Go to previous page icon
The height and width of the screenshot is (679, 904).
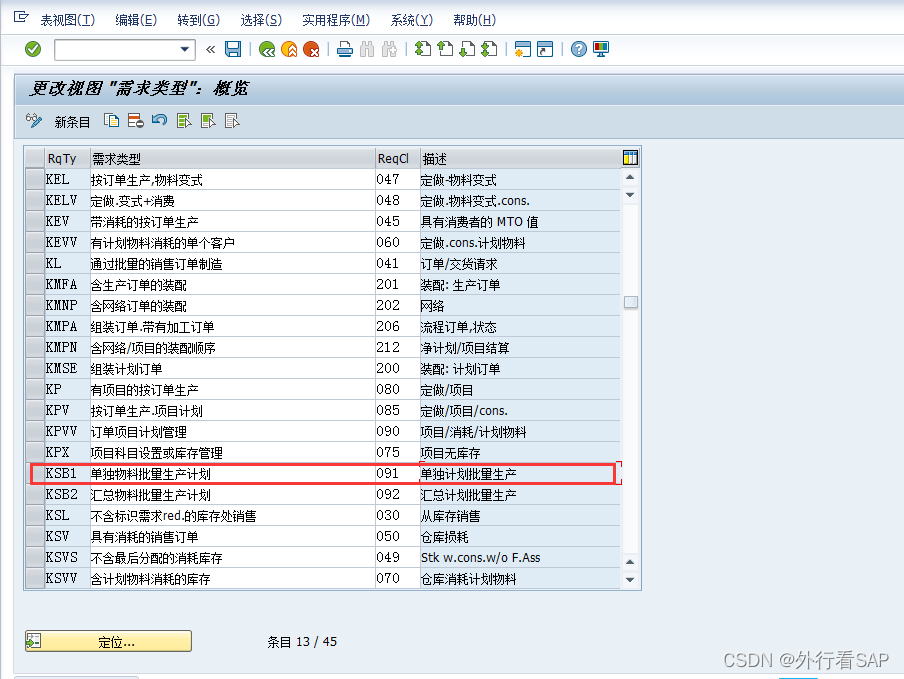point(445,49)
